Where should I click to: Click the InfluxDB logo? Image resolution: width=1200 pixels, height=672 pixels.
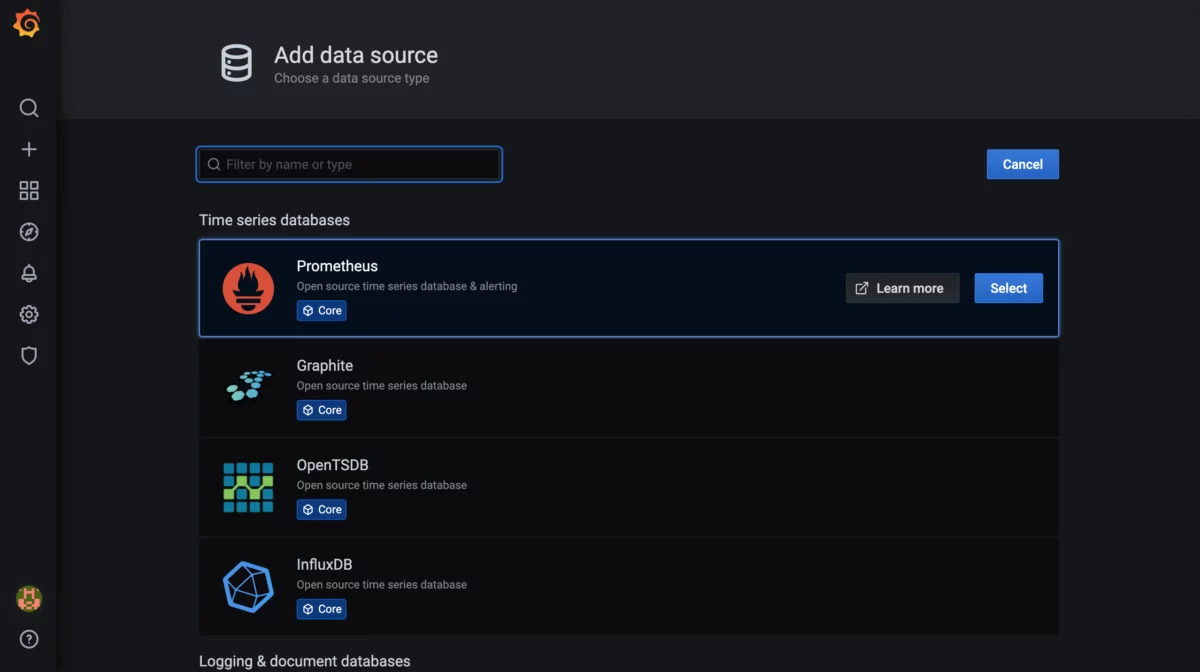coord(248,587)
